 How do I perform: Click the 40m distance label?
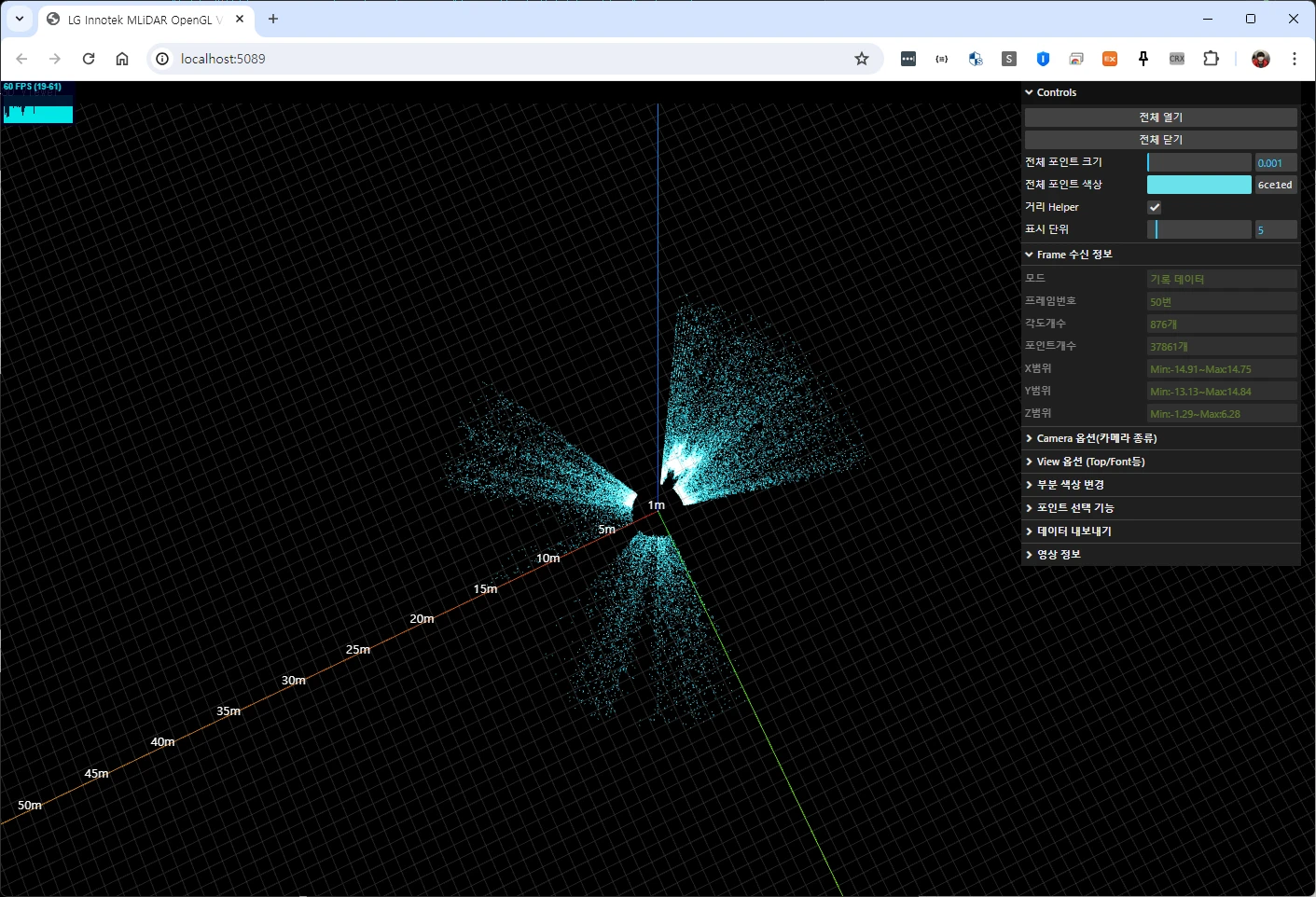pos(162,741)
